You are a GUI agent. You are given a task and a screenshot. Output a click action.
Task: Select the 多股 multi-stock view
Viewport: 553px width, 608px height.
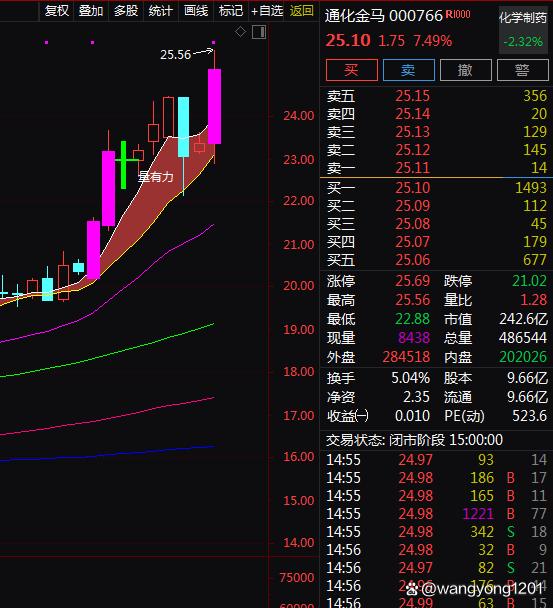tap(126, 10)
